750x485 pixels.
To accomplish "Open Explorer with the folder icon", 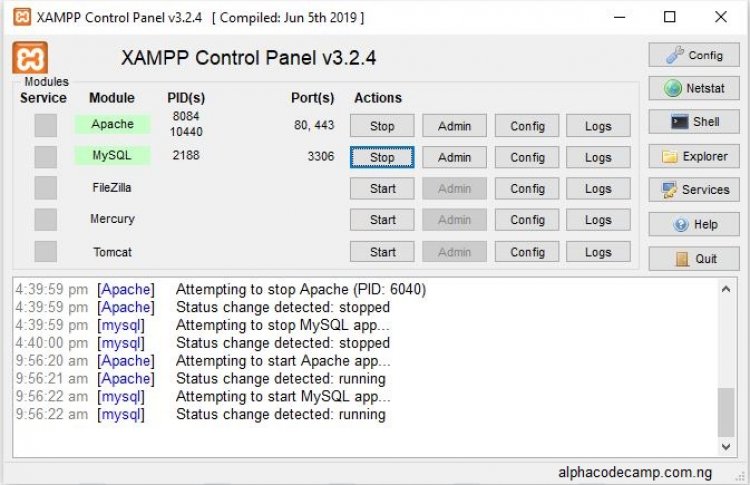I will (694, 156).
